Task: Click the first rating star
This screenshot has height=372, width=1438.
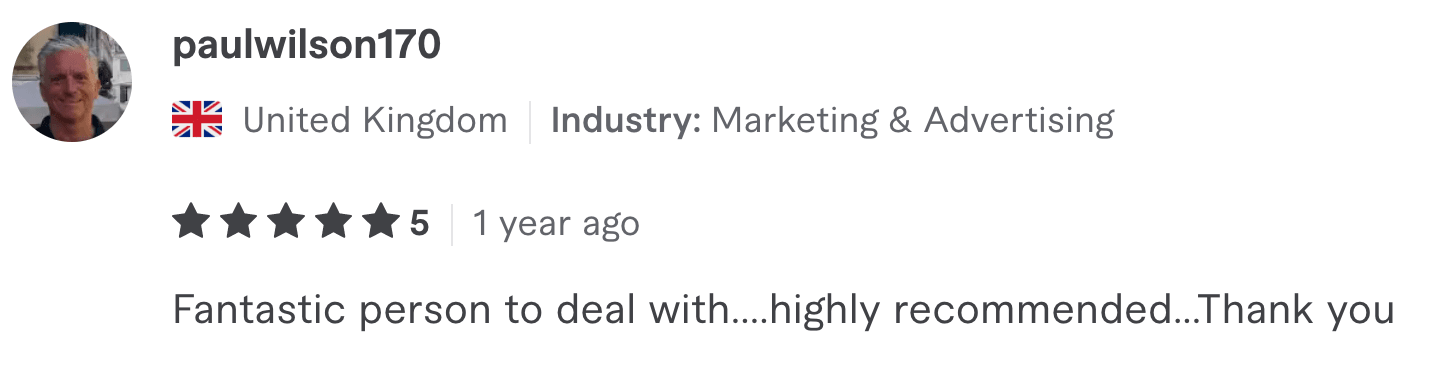Action: click(x=190, y=222)
